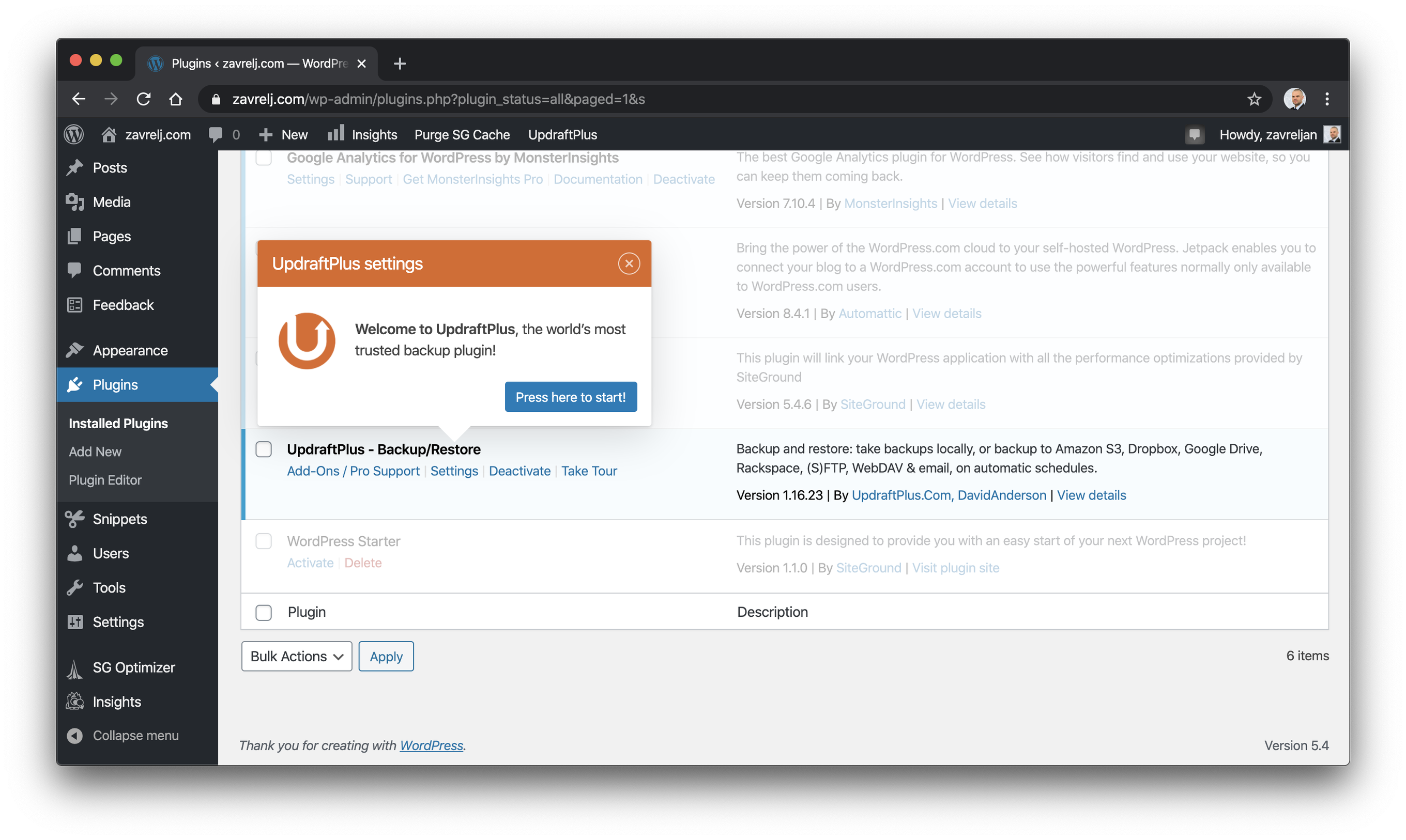
Task: Deactivate the UpdraftPlus plugin
Action: (x=519, y=472)
